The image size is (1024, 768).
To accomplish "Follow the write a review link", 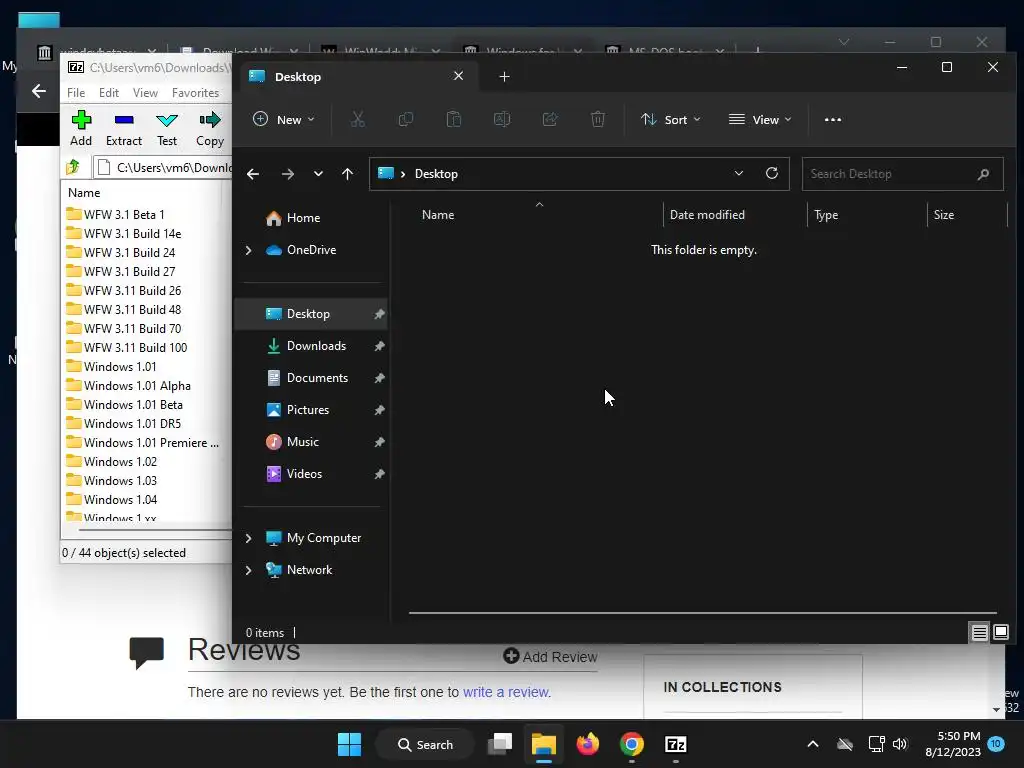I will click(505, 692).
